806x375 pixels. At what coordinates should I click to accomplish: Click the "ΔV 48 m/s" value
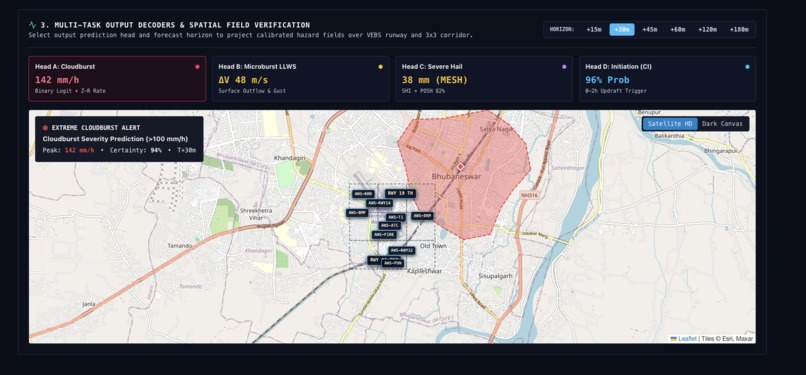(x=243, y=80)
